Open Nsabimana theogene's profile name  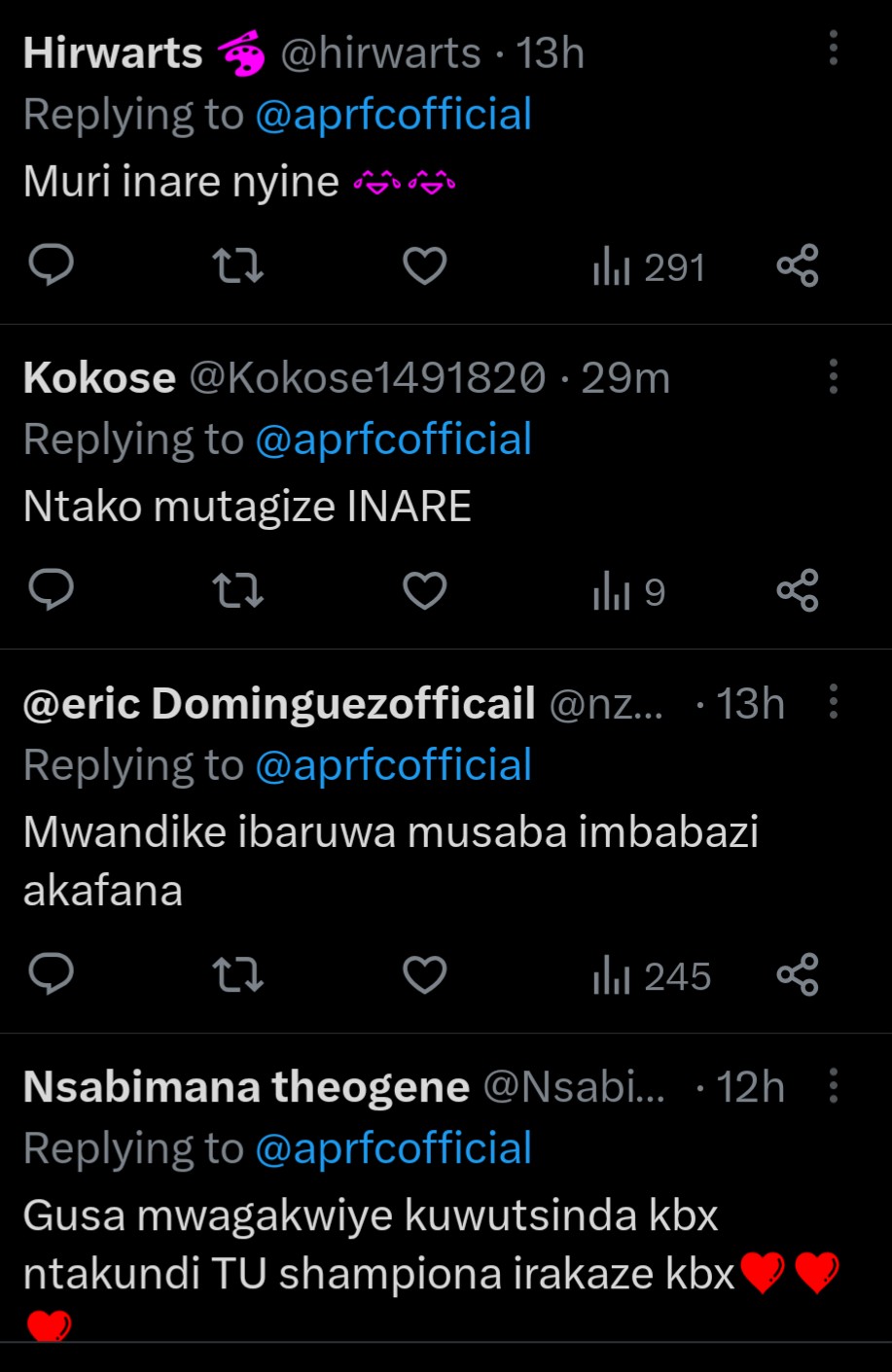246,1087
